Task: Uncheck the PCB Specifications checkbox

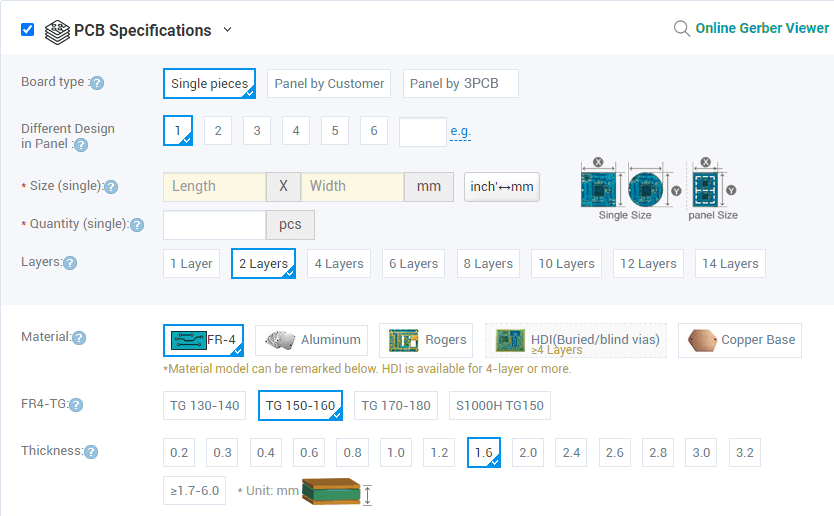Action: pos(27,29)
